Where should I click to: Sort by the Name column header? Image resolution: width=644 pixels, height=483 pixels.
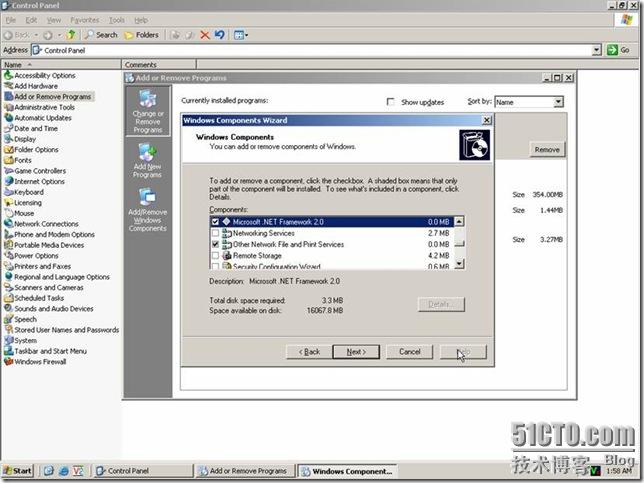point(61,64)
